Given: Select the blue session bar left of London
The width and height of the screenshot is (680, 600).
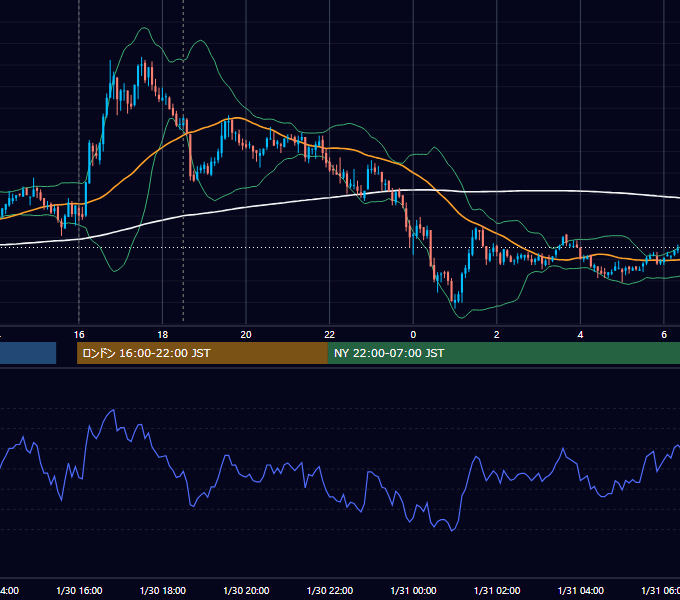Looking at the screenshot, I should (x=28, y=353).
